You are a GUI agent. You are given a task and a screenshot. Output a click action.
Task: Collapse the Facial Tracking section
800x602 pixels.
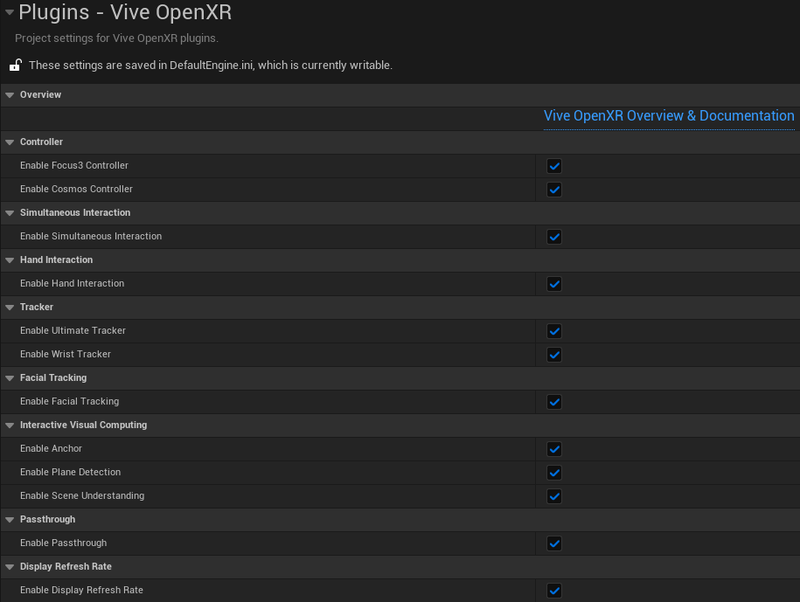point(9,378)
